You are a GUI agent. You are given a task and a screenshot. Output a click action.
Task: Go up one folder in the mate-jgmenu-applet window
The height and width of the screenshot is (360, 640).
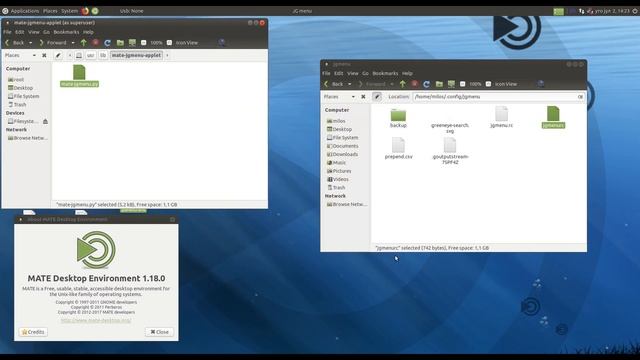click(84, 42)
